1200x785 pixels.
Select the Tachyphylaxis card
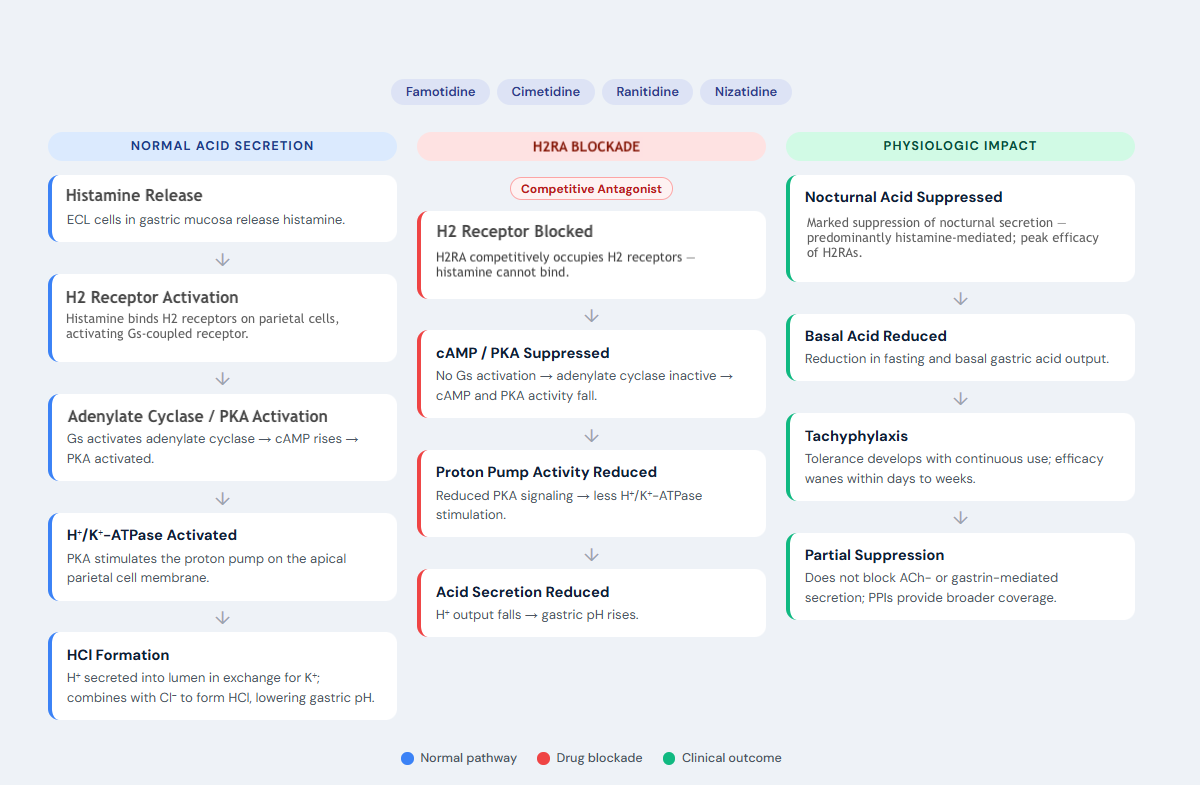coord(960,457)
